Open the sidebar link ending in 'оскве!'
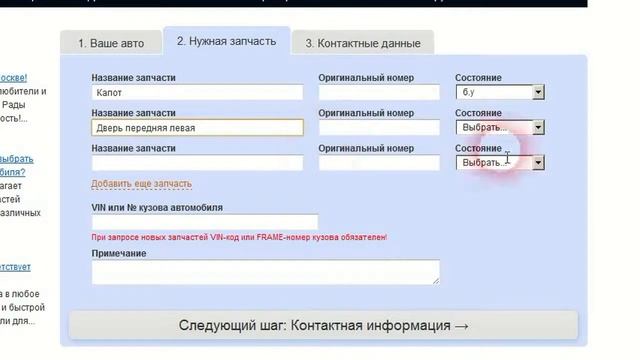Screen dimensions: 640x360 click(x=13, y=78)
